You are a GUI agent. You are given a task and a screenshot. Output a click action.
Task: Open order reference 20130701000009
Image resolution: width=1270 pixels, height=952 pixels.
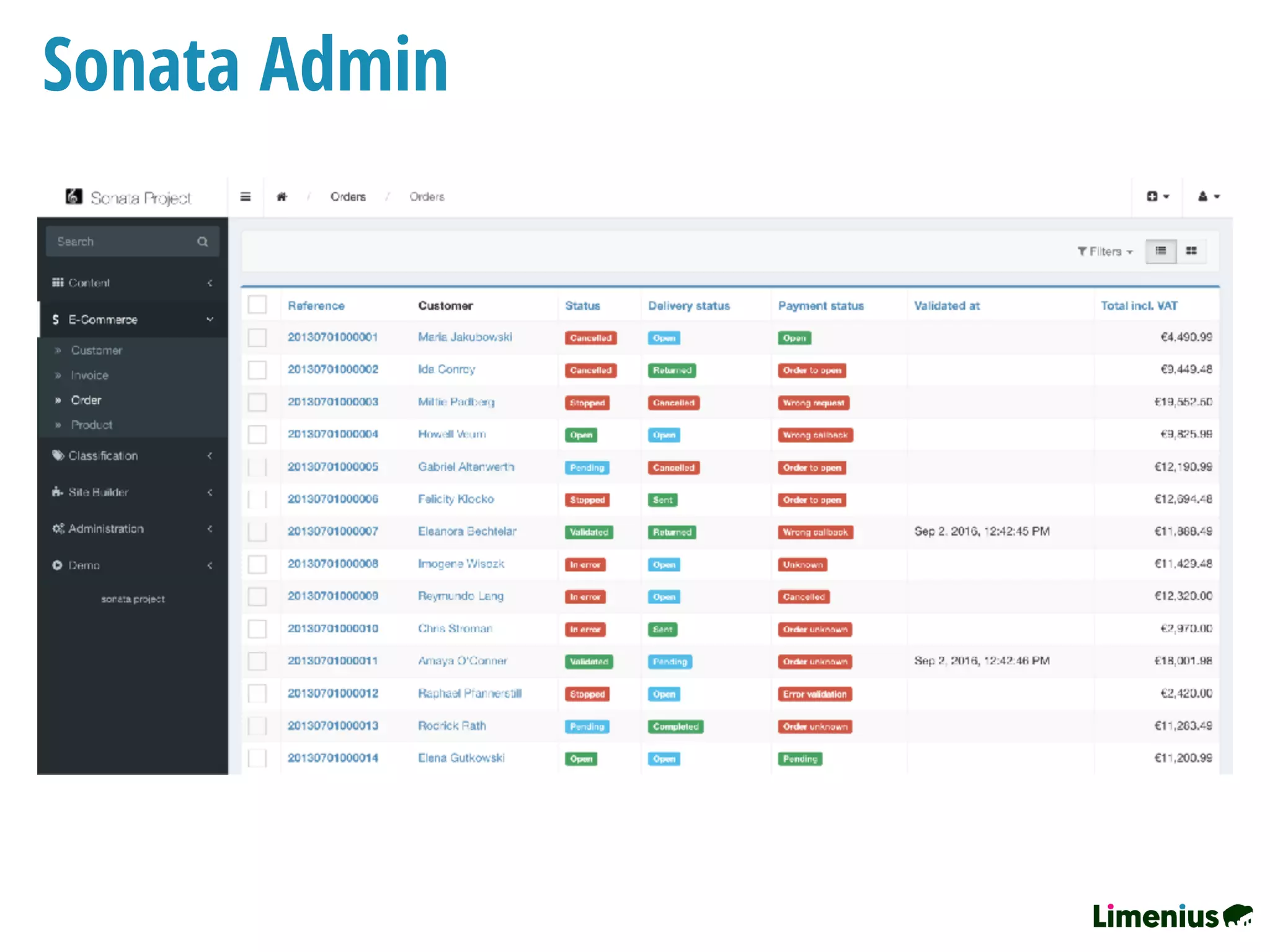click(333, 596)
